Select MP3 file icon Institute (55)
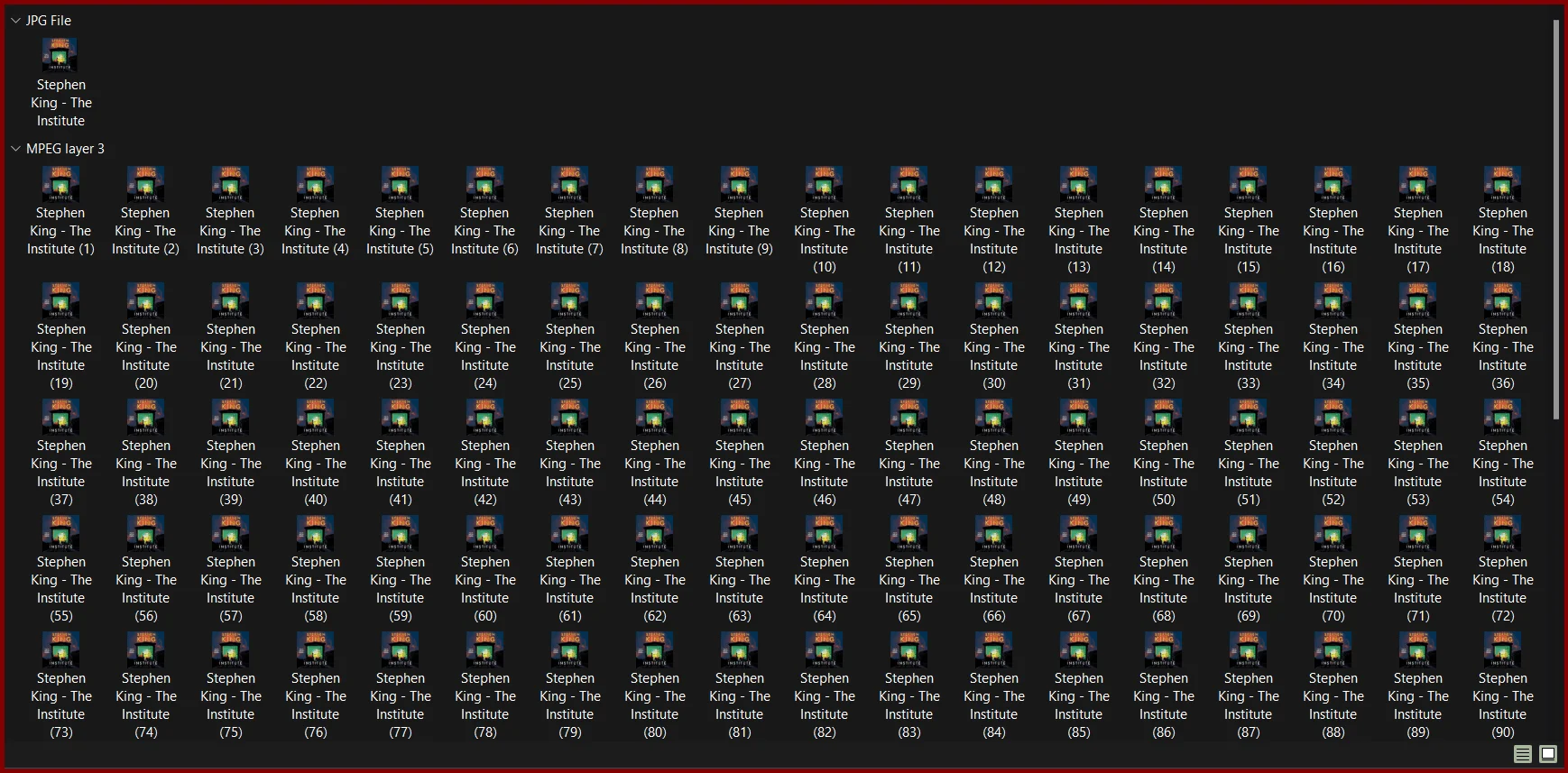 (60, 532)
